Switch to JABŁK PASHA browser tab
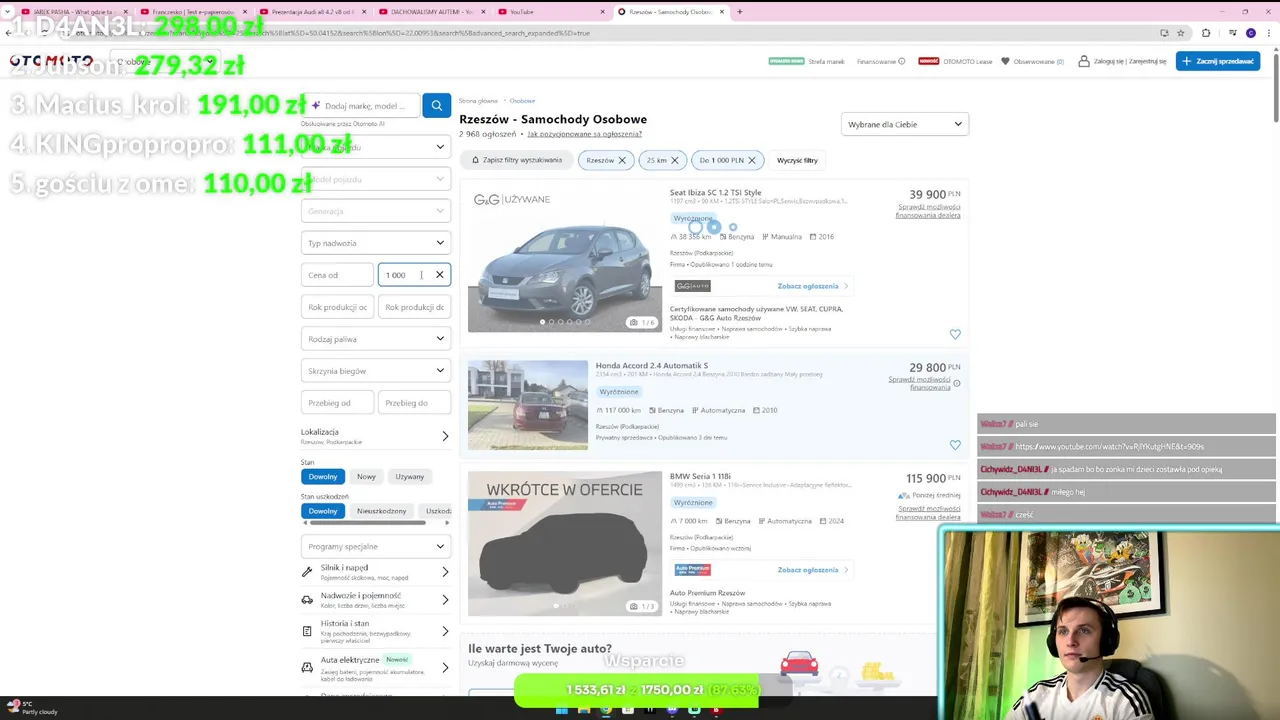The height and width of the screenshot is (720, 1280). pyautogui.click(x=74, y=12)
